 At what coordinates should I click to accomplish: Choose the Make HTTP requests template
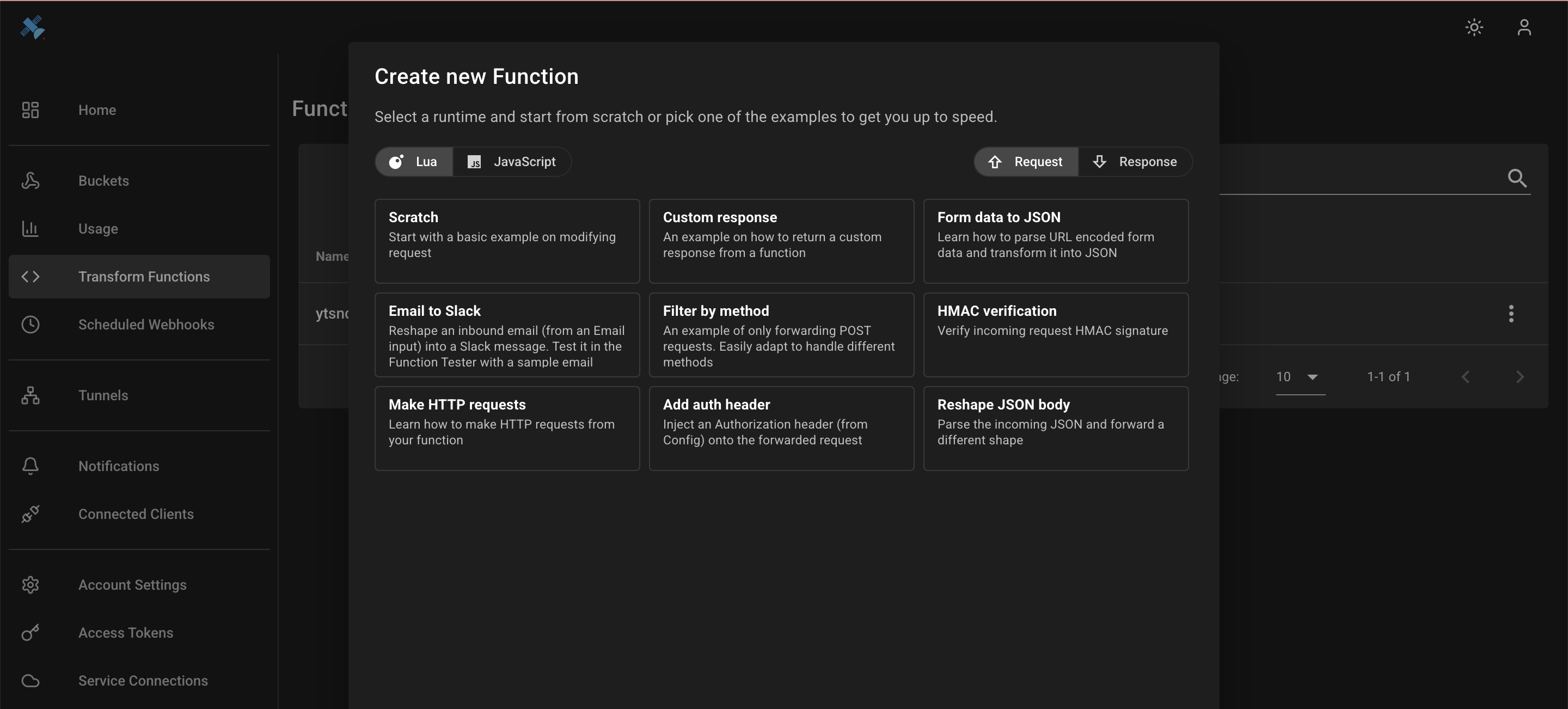[x=507, y=429]
